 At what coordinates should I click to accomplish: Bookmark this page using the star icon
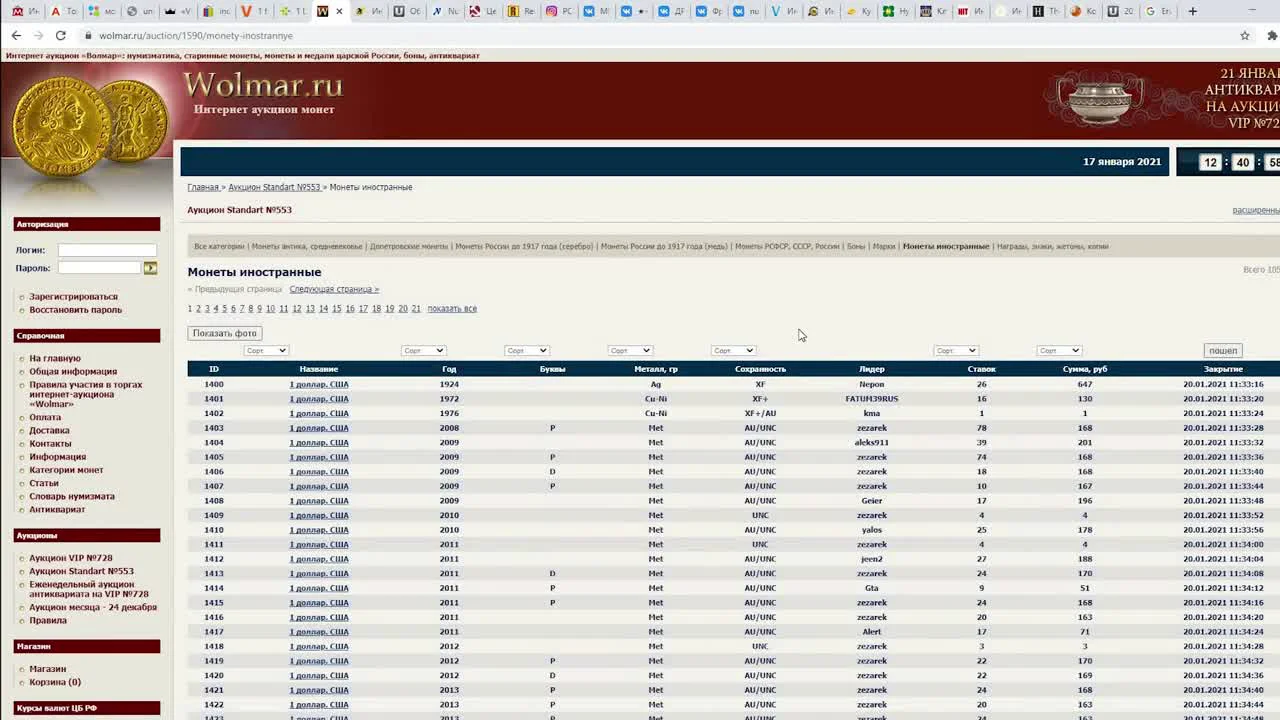pyautogui.click(x=1245, y=35)
